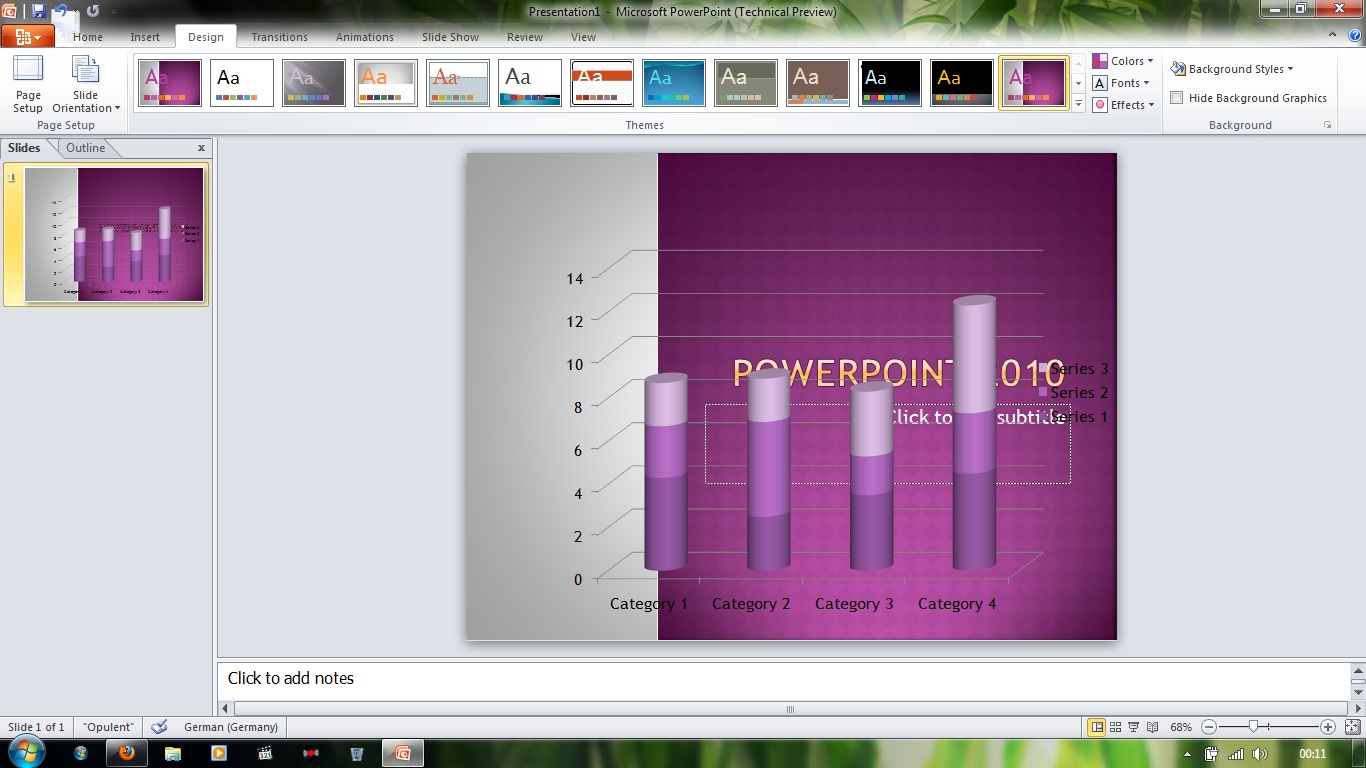
Task: Zoom in with the plus button
Action: click(x=1328, y=727)
